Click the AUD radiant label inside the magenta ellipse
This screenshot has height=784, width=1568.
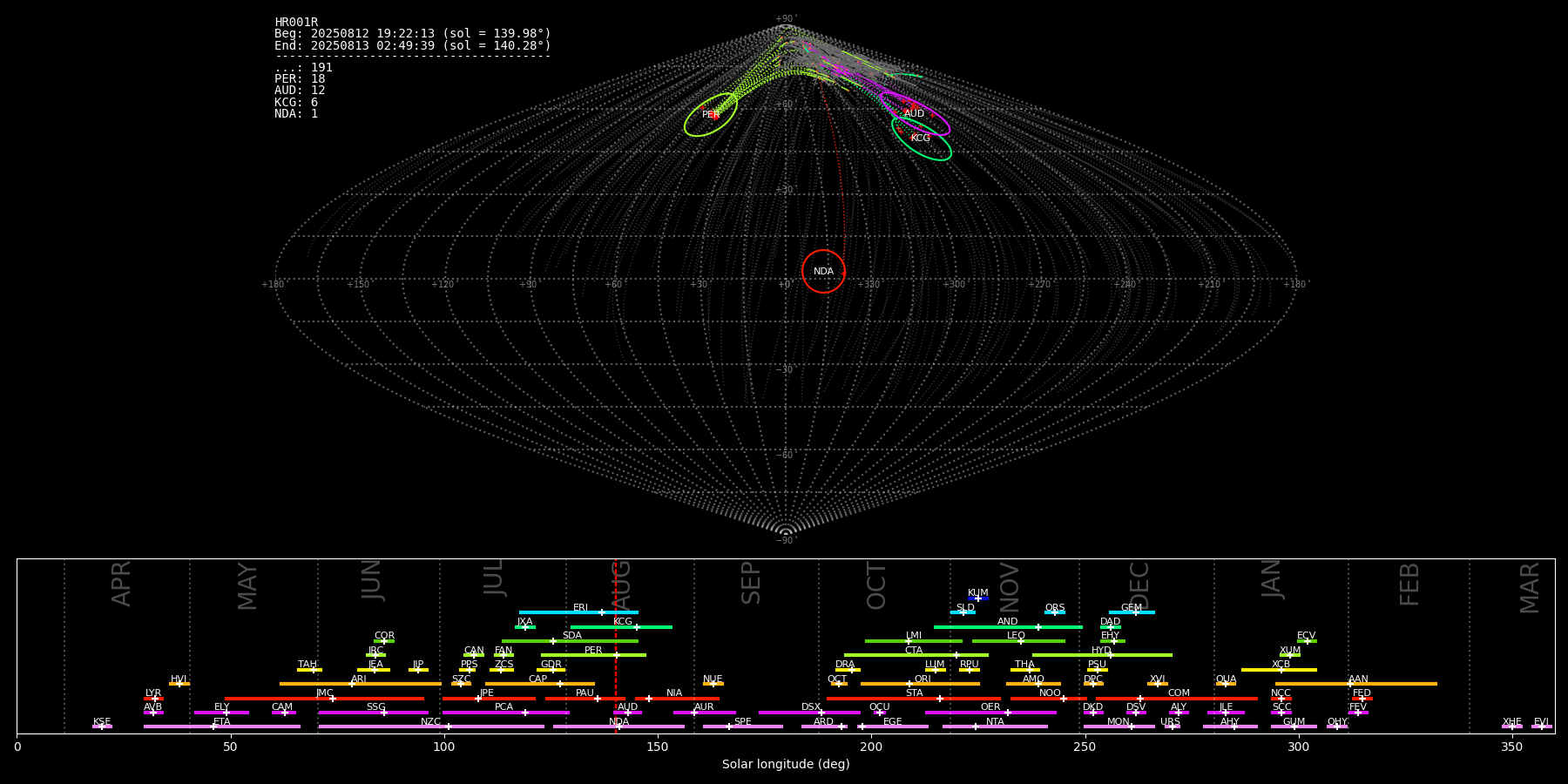(x=914, y=114)
